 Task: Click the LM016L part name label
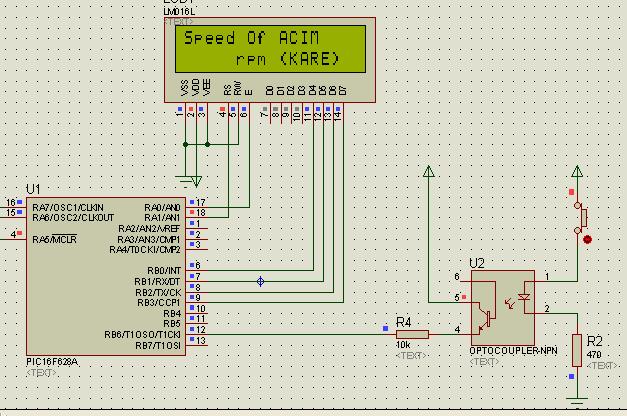click(179, 12)
